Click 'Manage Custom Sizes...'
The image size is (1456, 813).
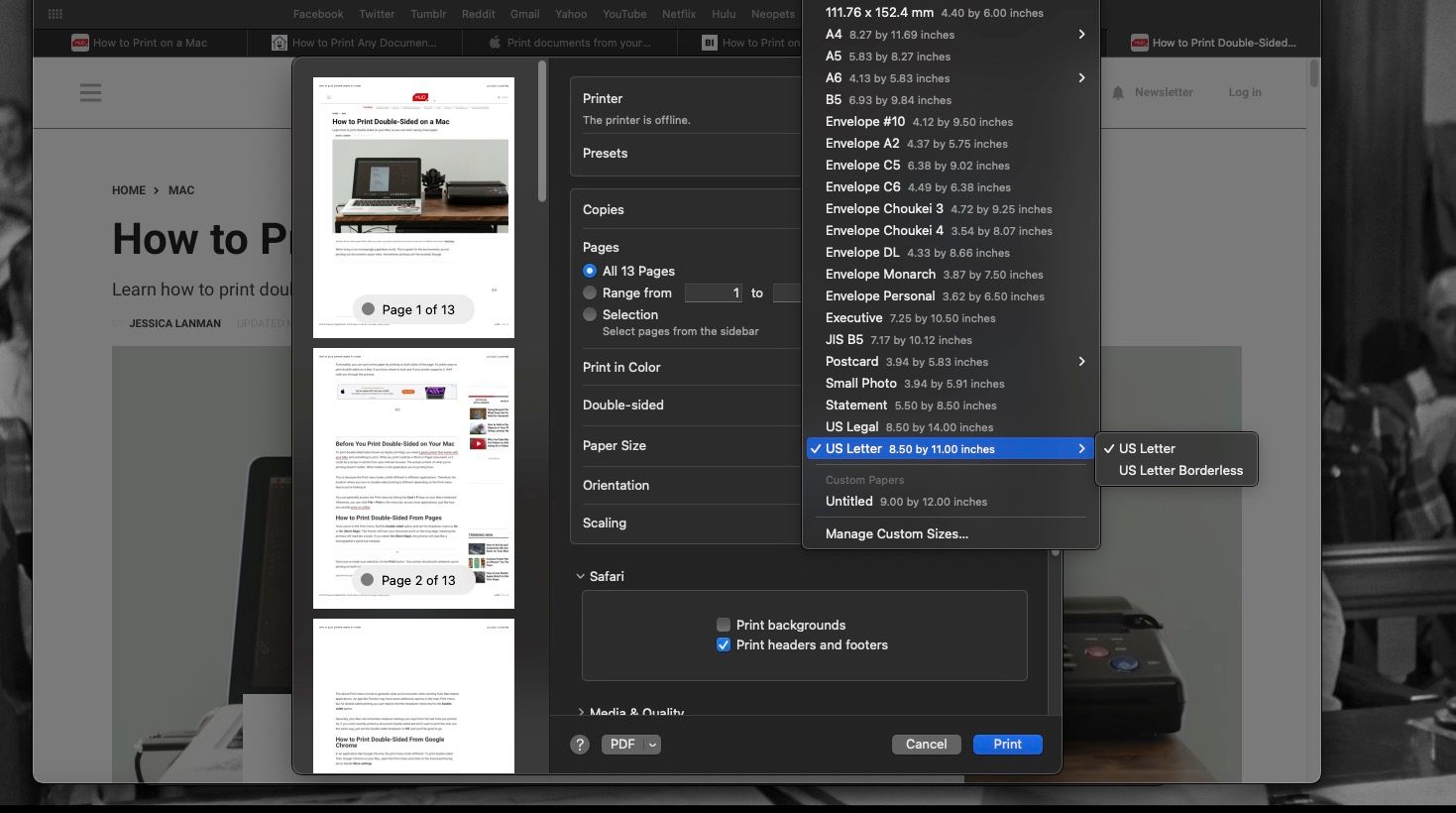click(896, 533)
